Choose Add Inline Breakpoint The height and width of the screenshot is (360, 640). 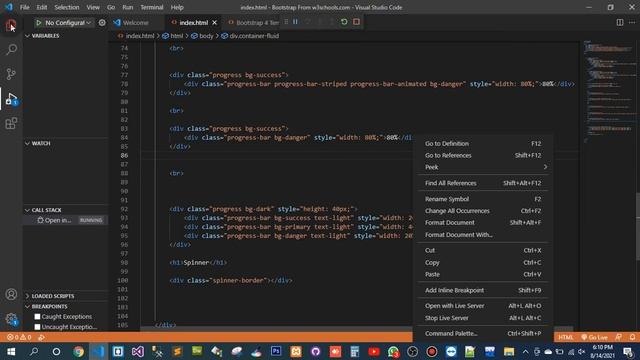click(482, 290)
